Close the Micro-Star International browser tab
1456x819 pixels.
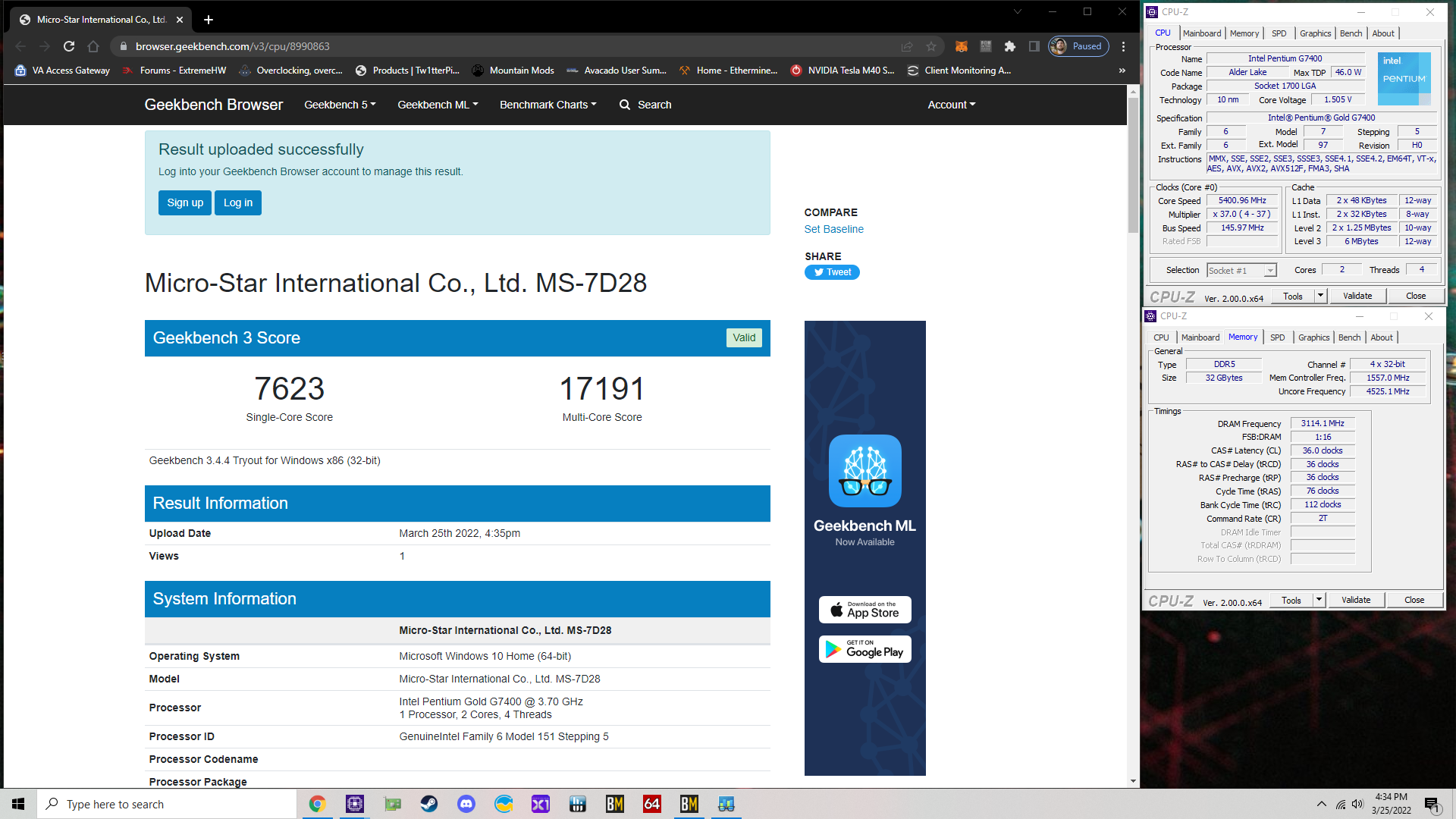(x=180, y=20)
